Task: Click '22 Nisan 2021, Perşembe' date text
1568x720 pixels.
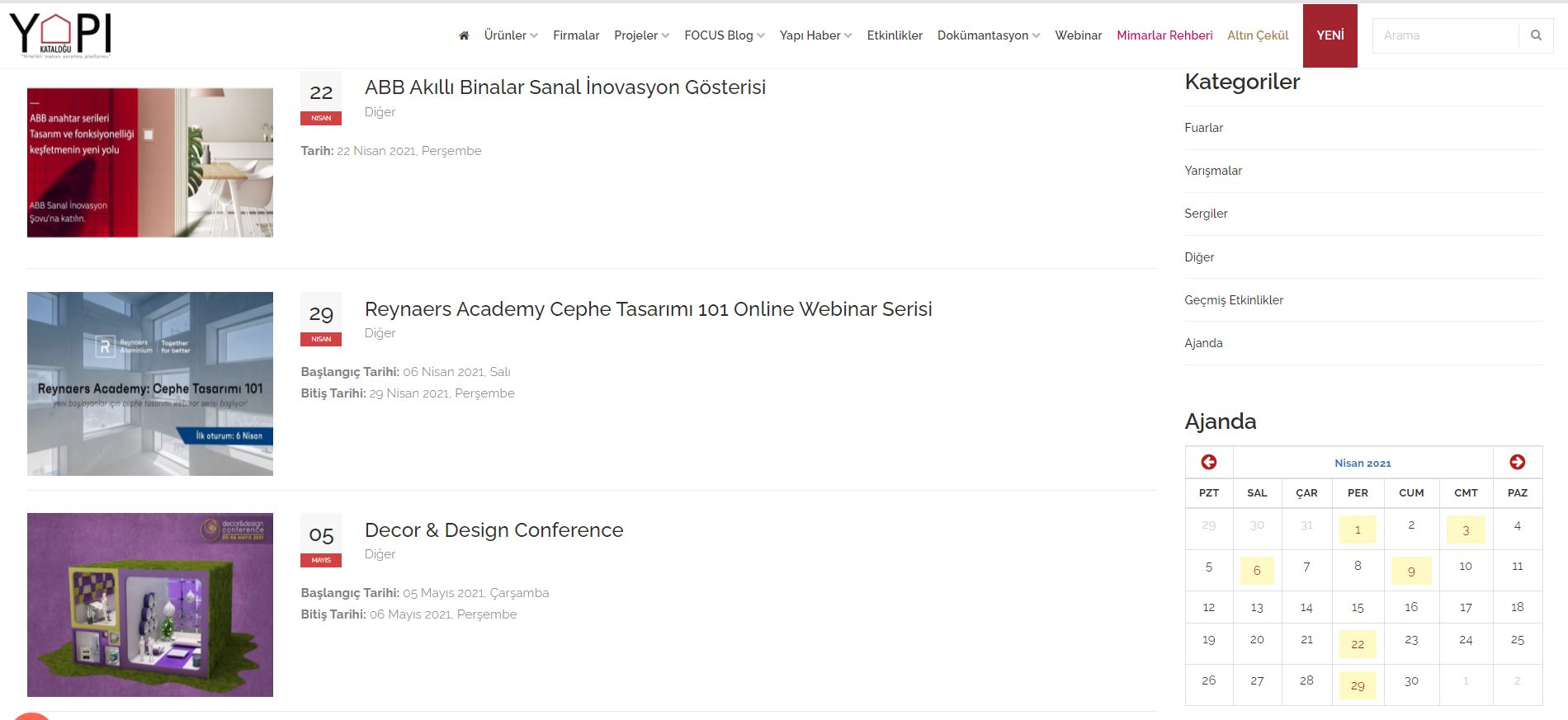Action: tap(409, 151)
